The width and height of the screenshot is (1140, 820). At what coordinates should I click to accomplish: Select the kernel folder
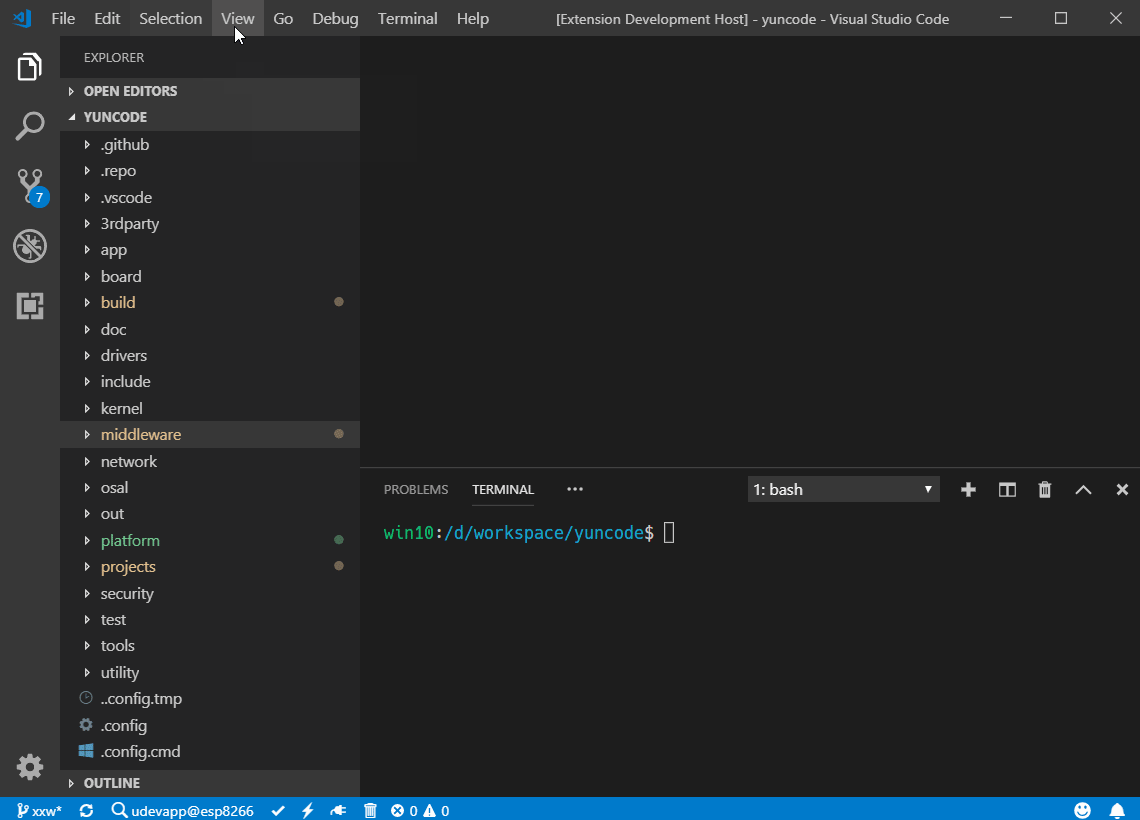click(x=209, y=409)
